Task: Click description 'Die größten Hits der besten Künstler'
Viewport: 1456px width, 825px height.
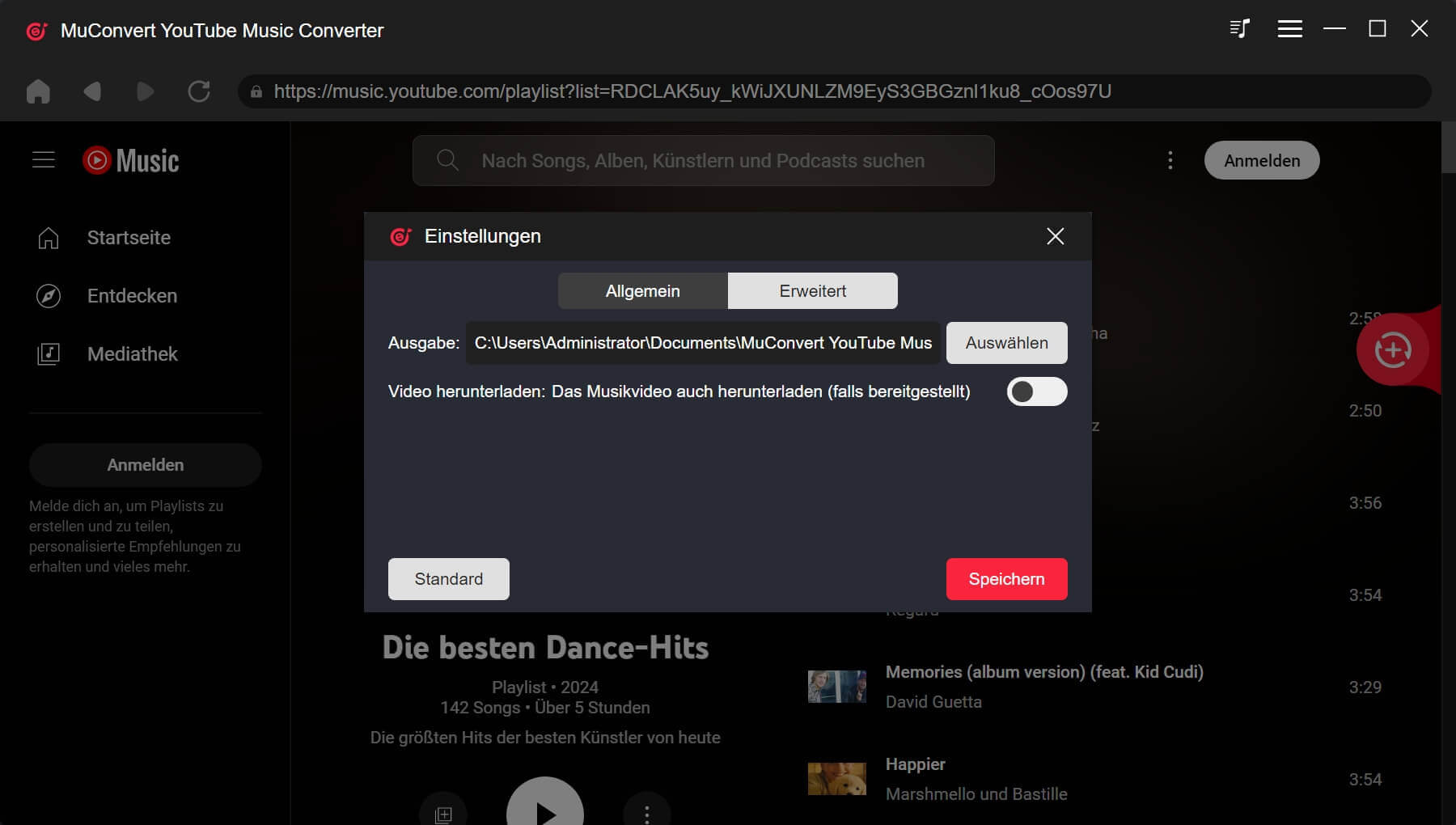Action: click(x=545, y=738)
